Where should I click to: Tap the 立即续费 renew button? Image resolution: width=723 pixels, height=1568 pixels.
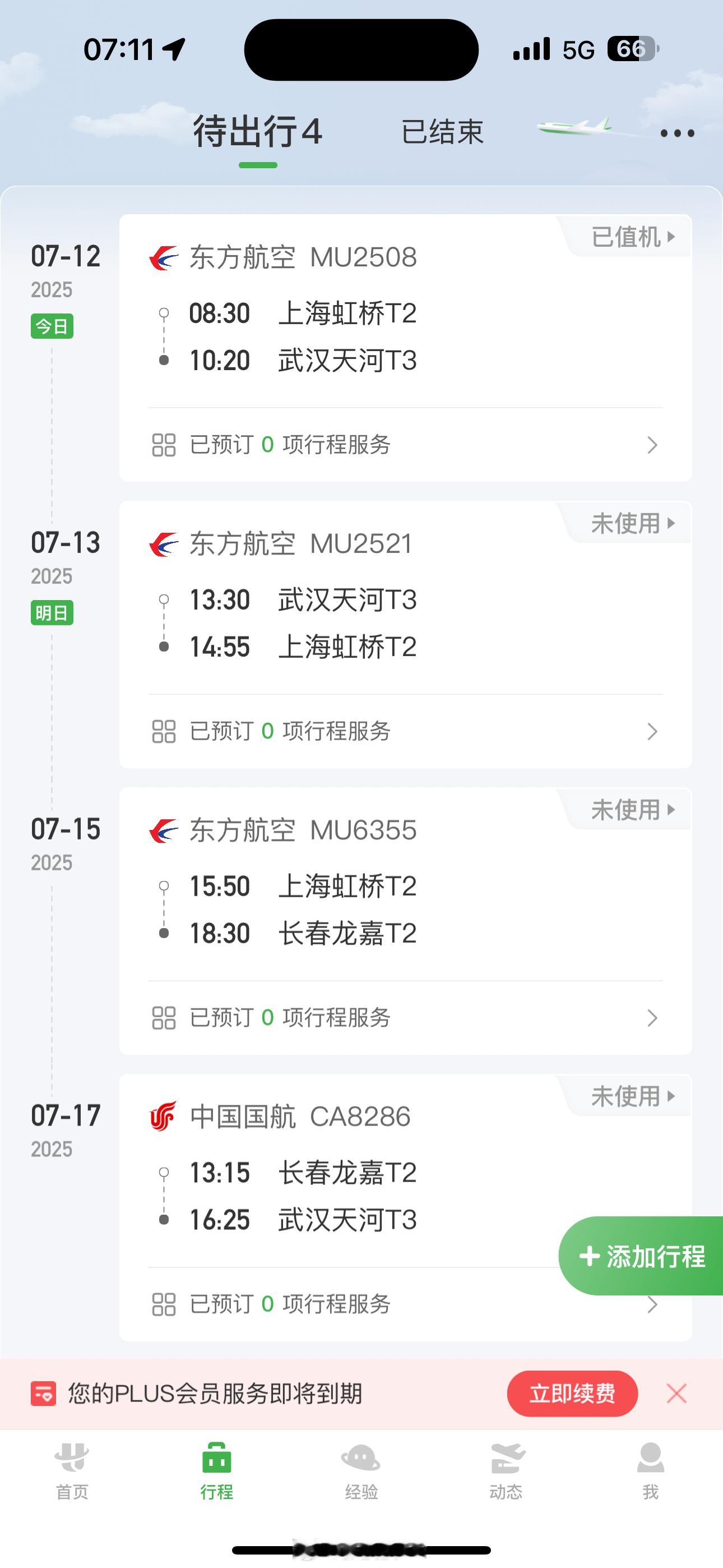pyautogui.click(x=572, y=1393)
